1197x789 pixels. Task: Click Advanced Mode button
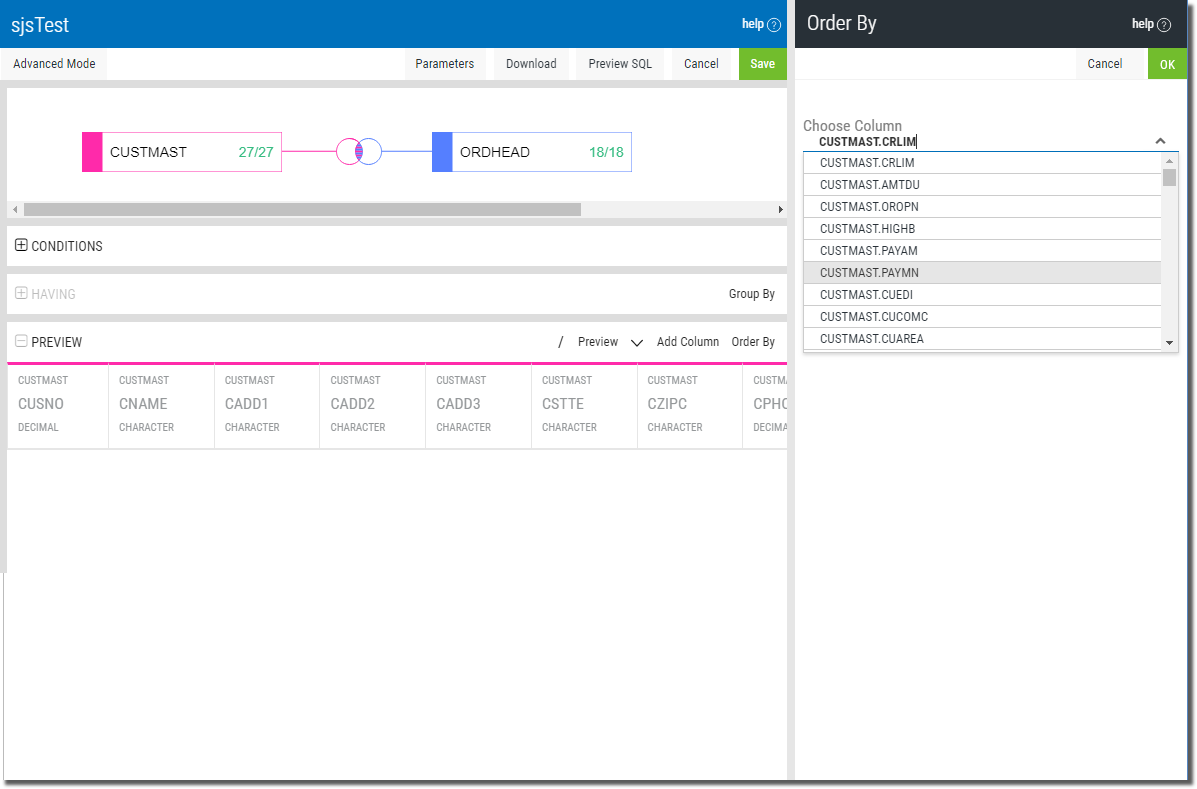pos(54,64)
